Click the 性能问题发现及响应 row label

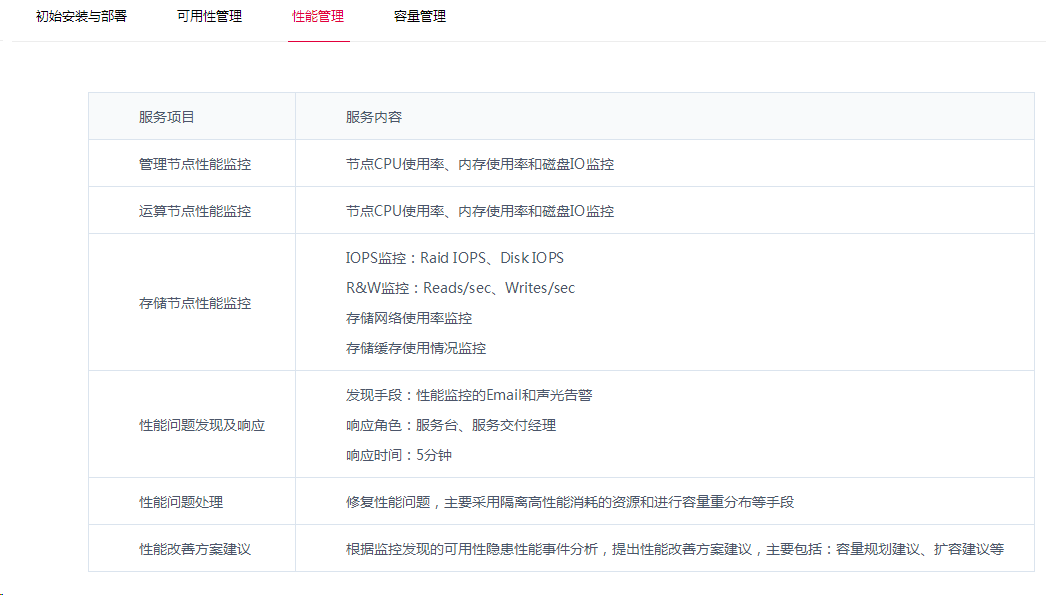coord(202,425)
